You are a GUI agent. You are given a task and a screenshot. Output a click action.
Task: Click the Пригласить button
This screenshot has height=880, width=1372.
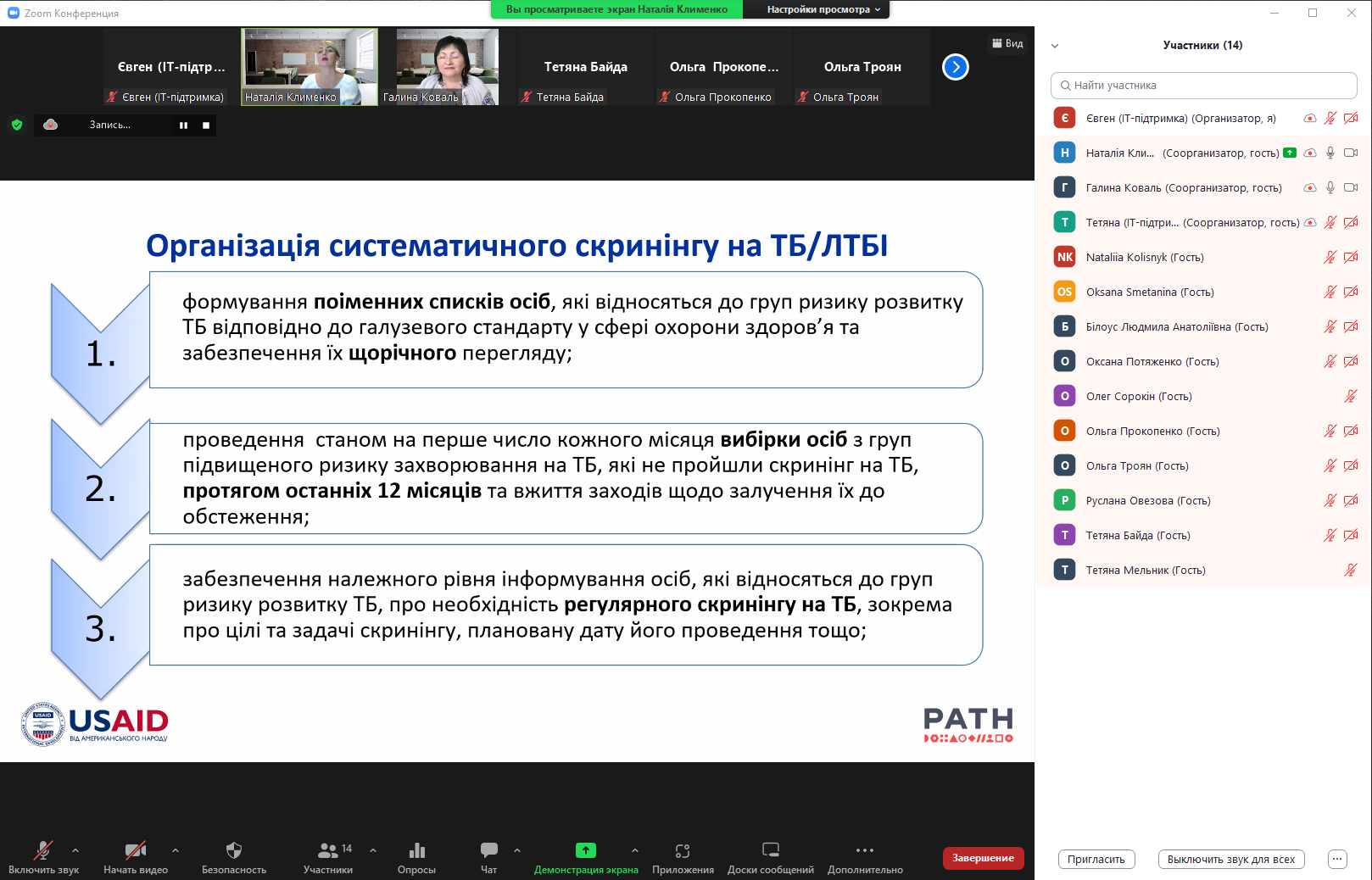[x=1096, y=859]
